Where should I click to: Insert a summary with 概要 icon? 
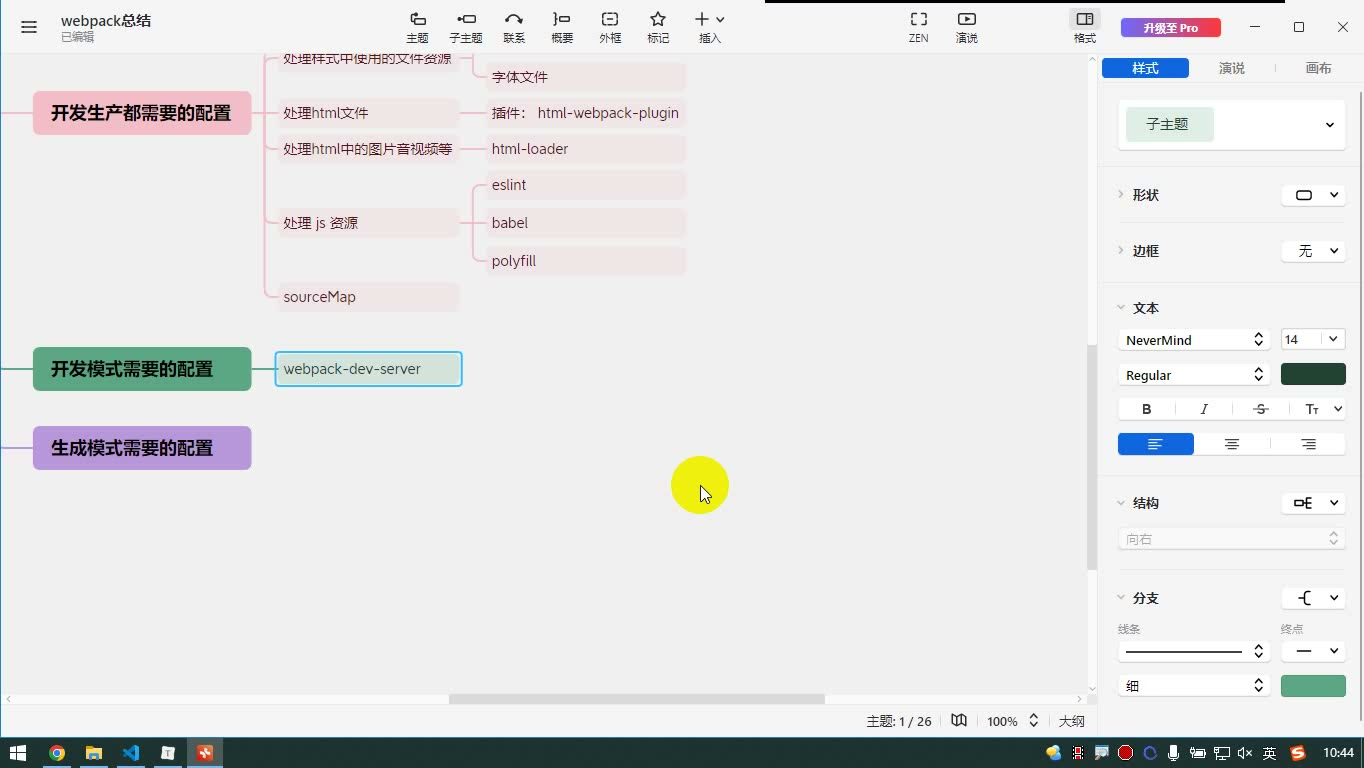click(x=562, y=27)
